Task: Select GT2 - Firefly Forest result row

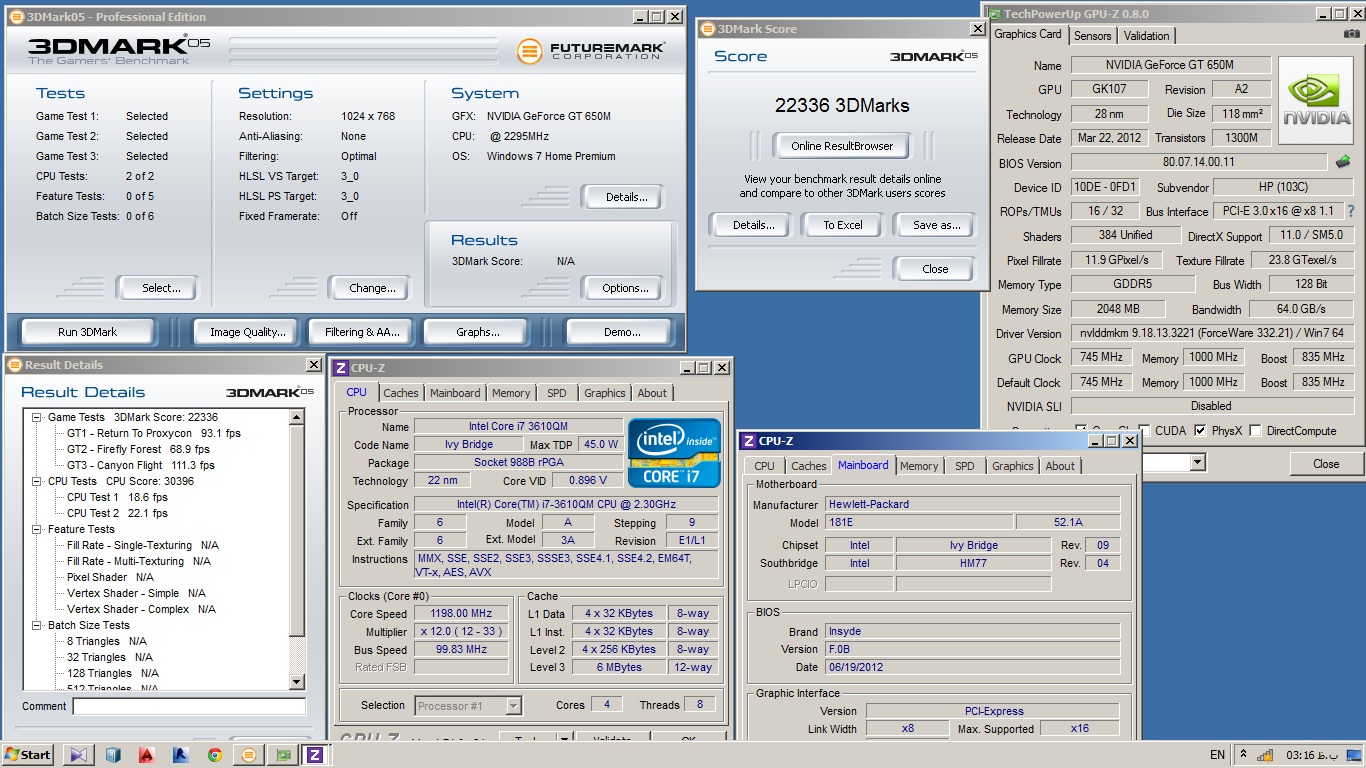Action: [x=138, y=449]
